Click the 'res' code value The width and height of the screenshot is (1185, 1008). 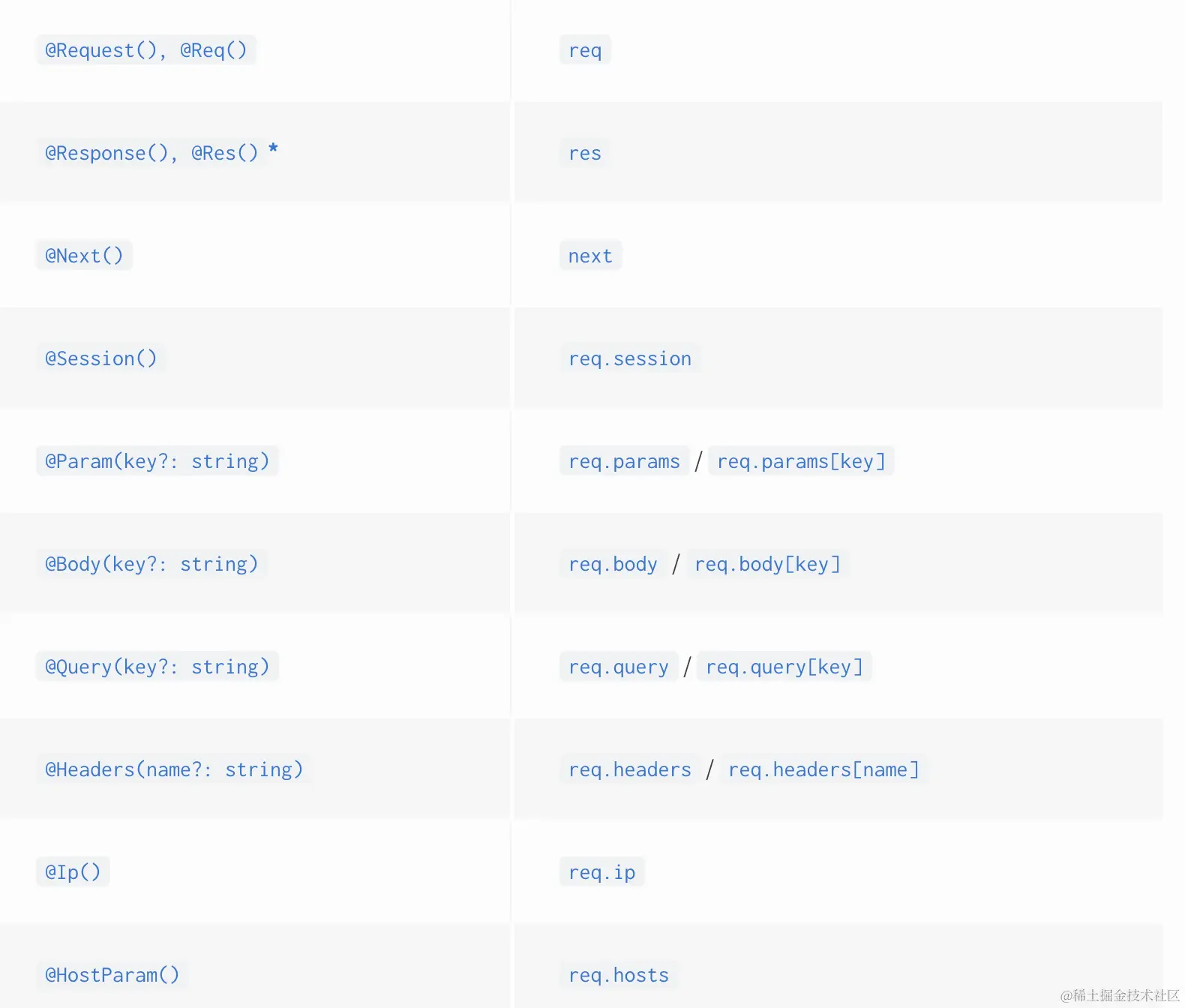point(585,153)
